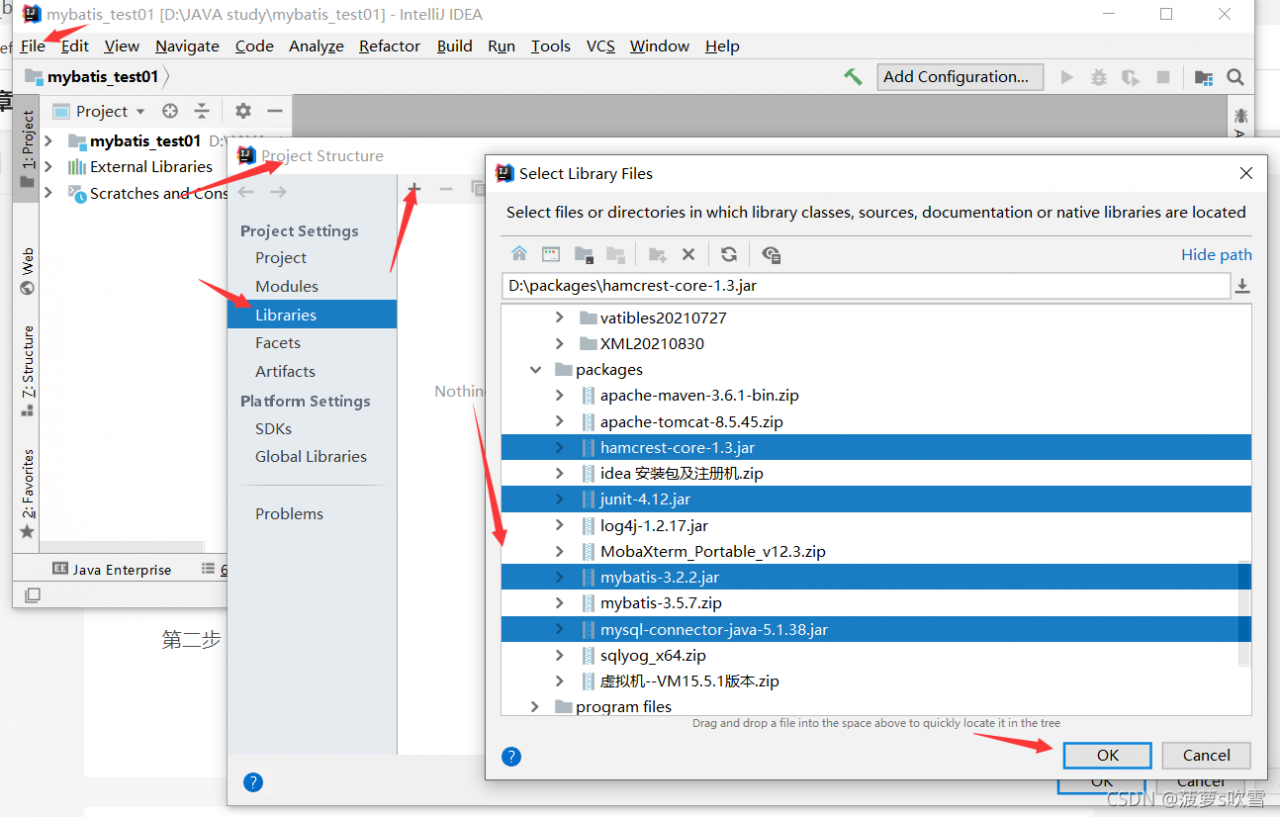Click Cancel in Select Library Files dialog
1280x817 pixels.
tap(1207, 756)
